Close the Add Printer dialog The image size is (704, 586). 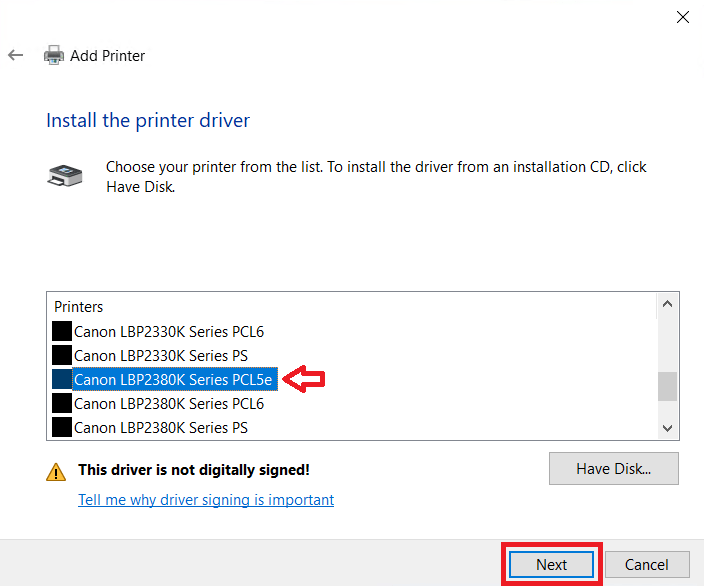[x=682, y=17]
